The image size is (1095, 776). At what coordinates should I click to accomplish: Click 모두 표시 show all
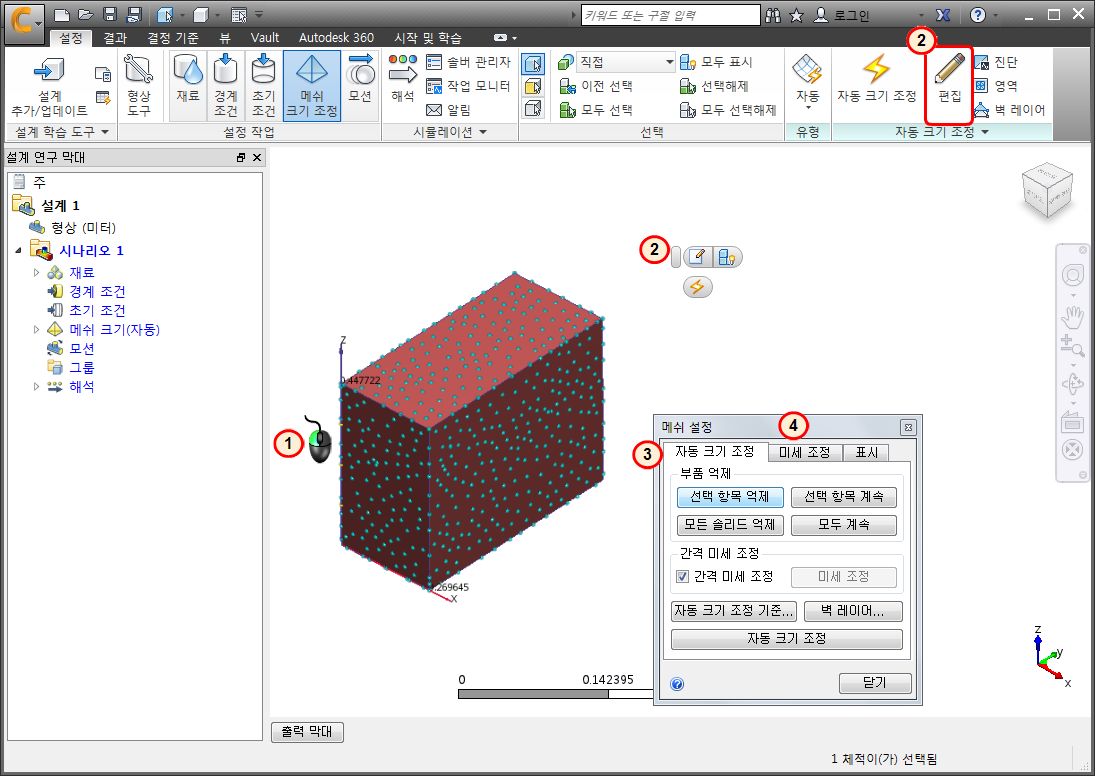[716, 62]
